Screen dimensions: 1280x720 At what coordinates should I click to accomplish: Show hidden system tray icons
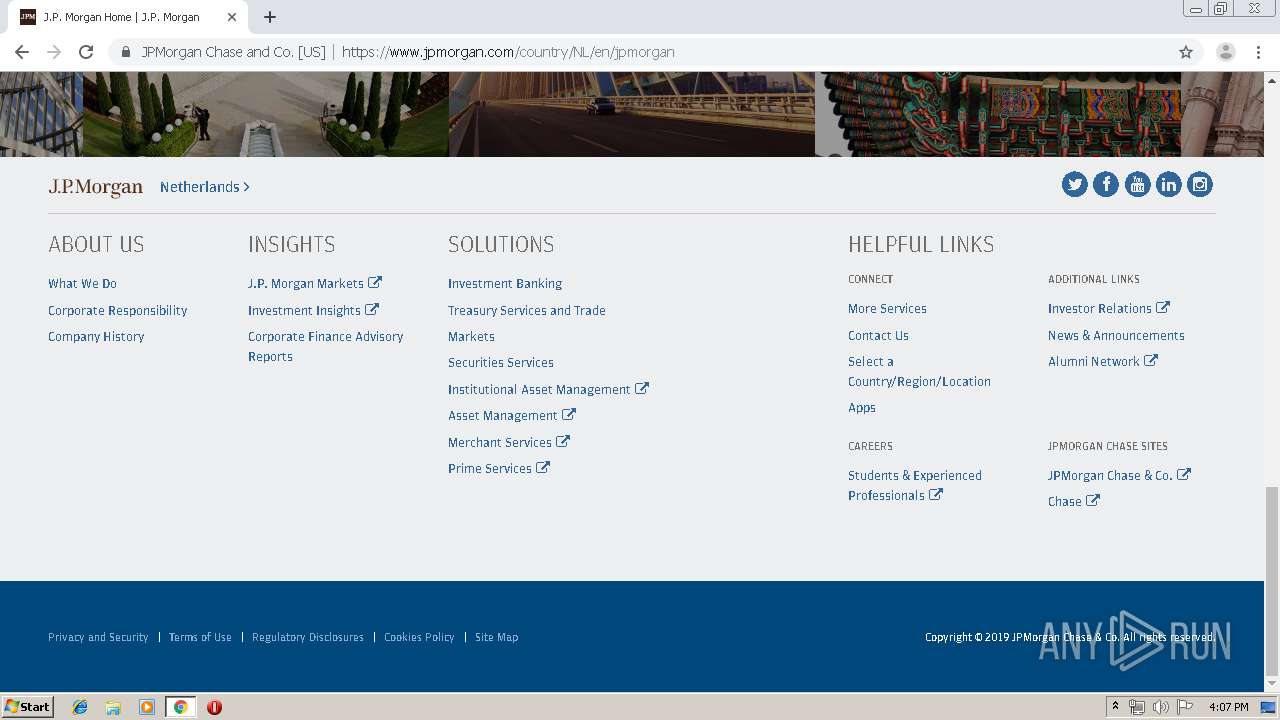[1115, 707]
